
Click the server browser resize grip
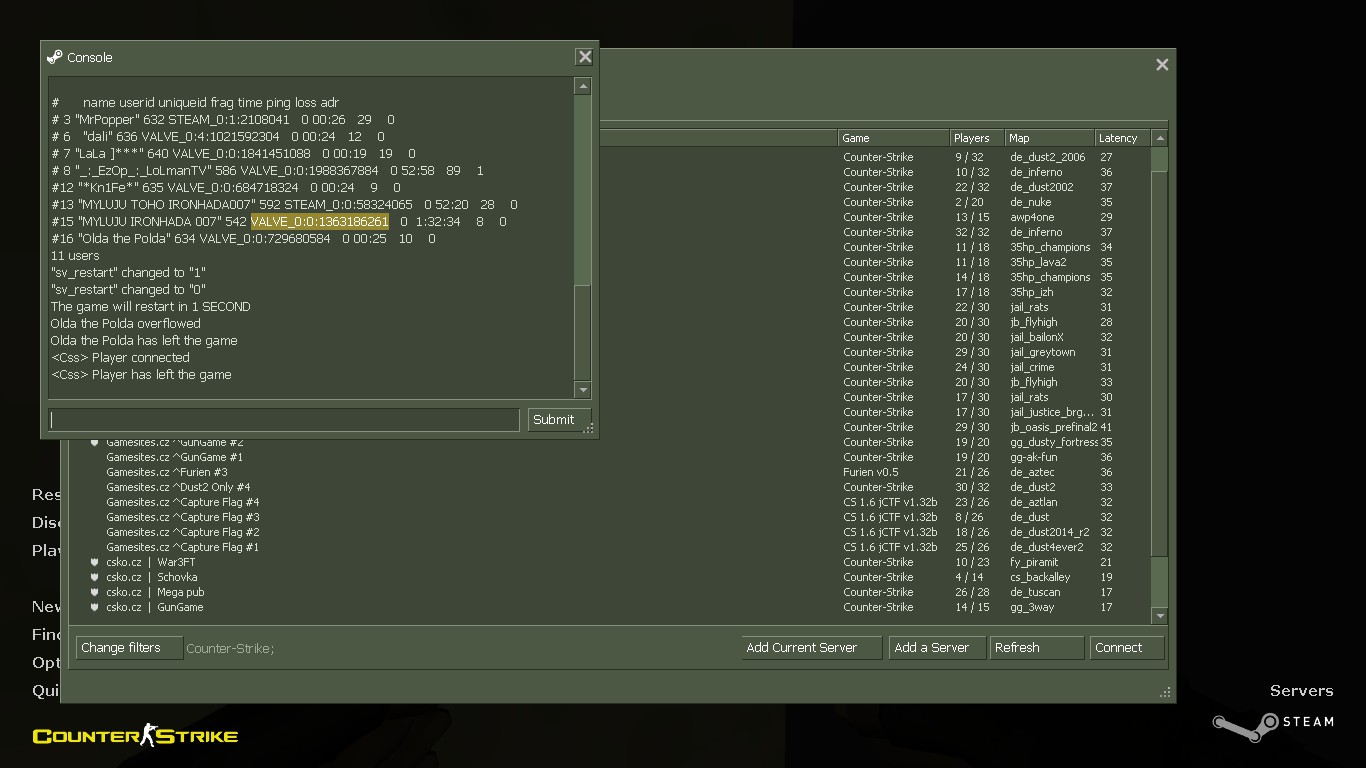tap(1165, 692)
